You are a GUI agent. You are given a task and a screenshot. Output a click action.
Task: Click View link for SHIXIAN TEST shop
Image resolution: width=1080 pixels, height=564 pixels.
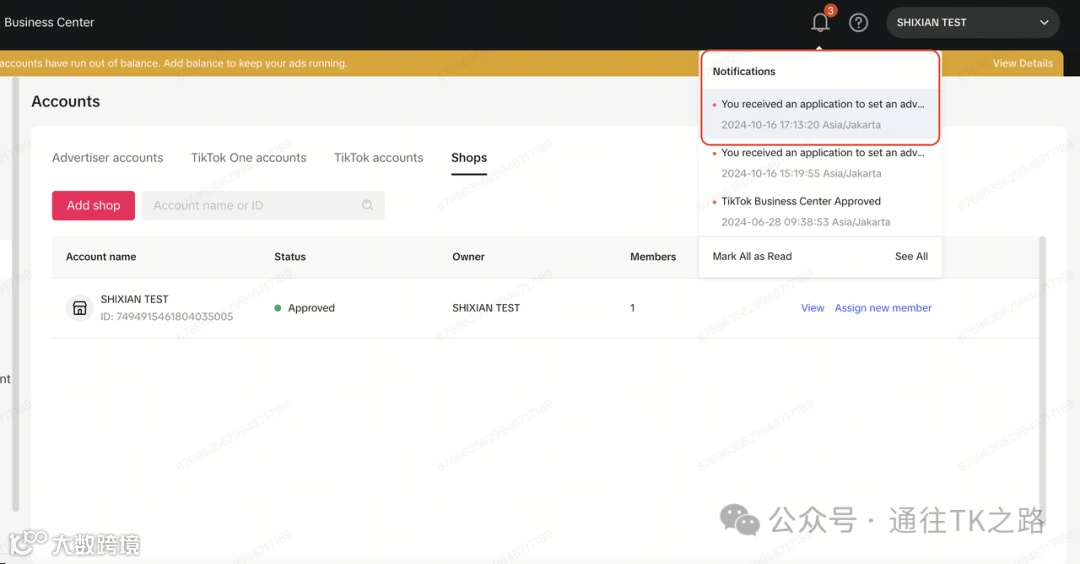pyautogui.click(x=812, y=308)
